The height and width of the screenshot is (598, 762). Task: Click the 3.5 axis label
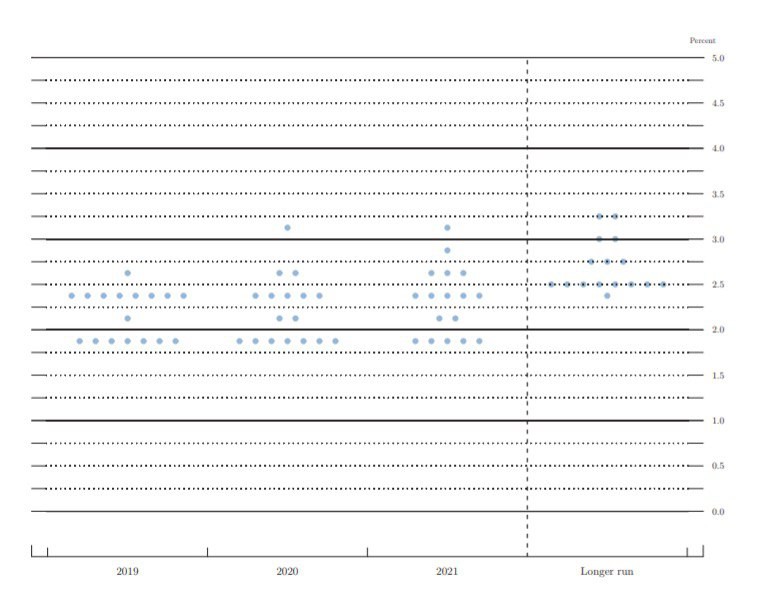click(x=718, y=194)
